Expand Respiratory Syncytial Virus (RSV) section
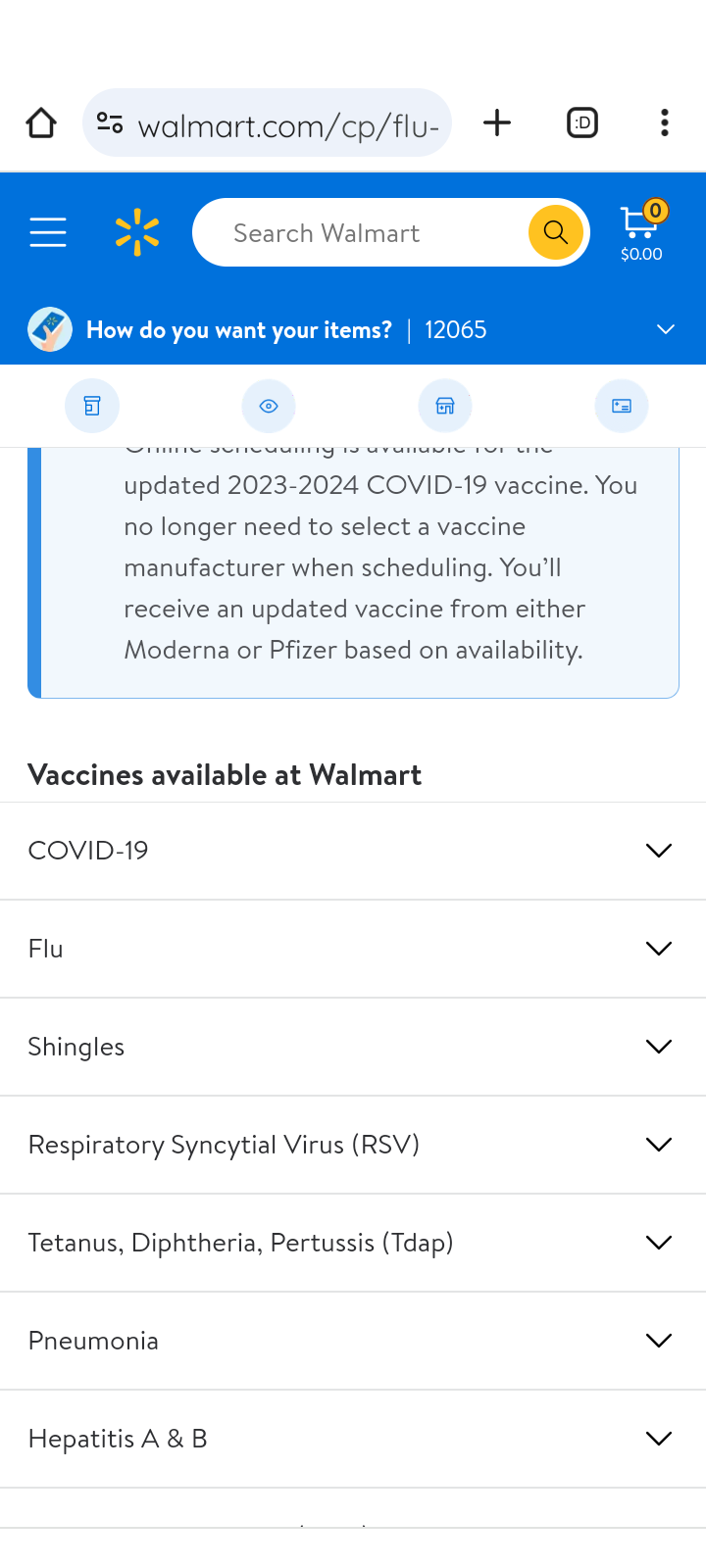This screenshot has width=706, height=1568. point(353,1145)
